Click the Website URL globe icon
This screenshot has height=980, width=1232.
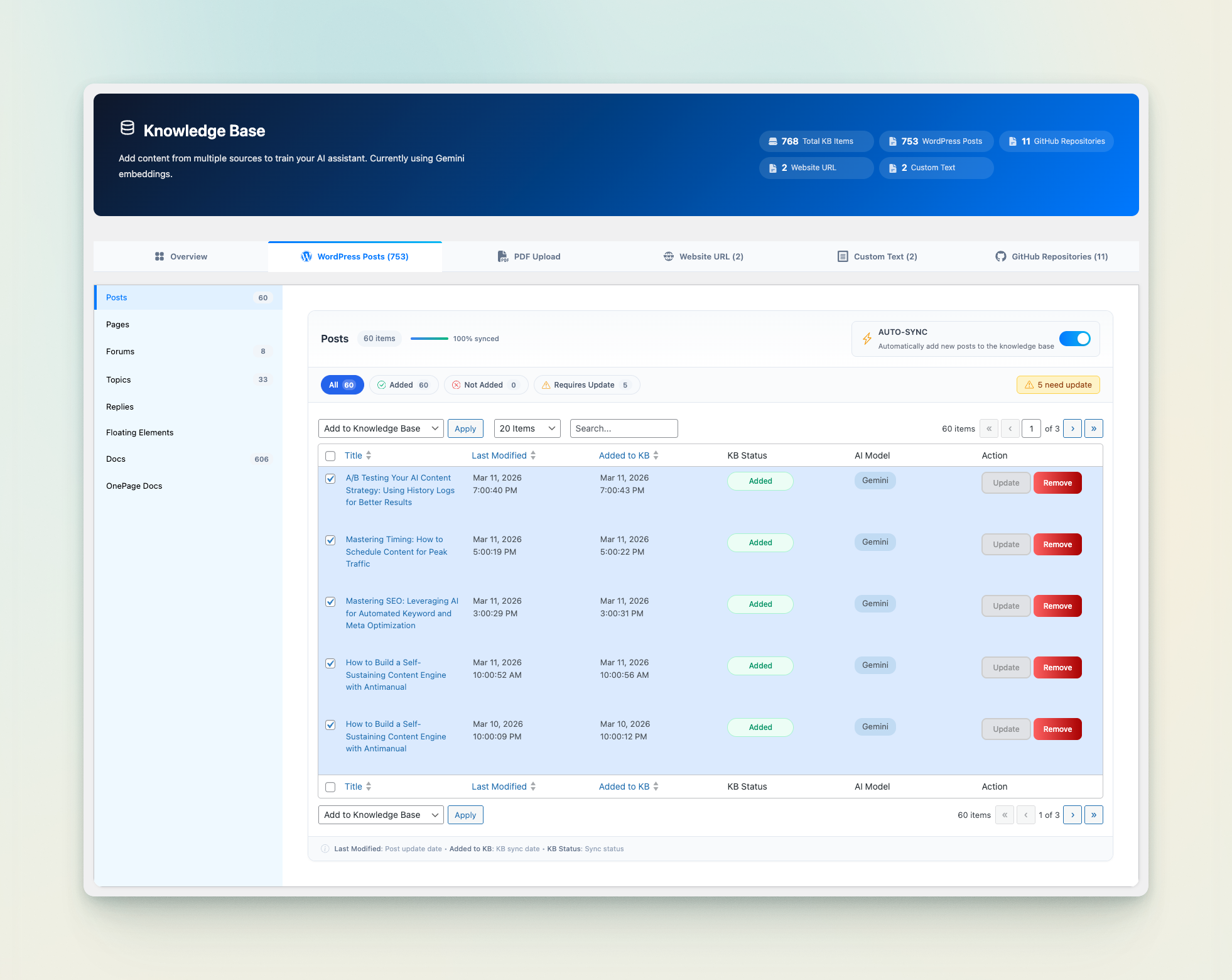pyautogui.click(x=669, y=256)
